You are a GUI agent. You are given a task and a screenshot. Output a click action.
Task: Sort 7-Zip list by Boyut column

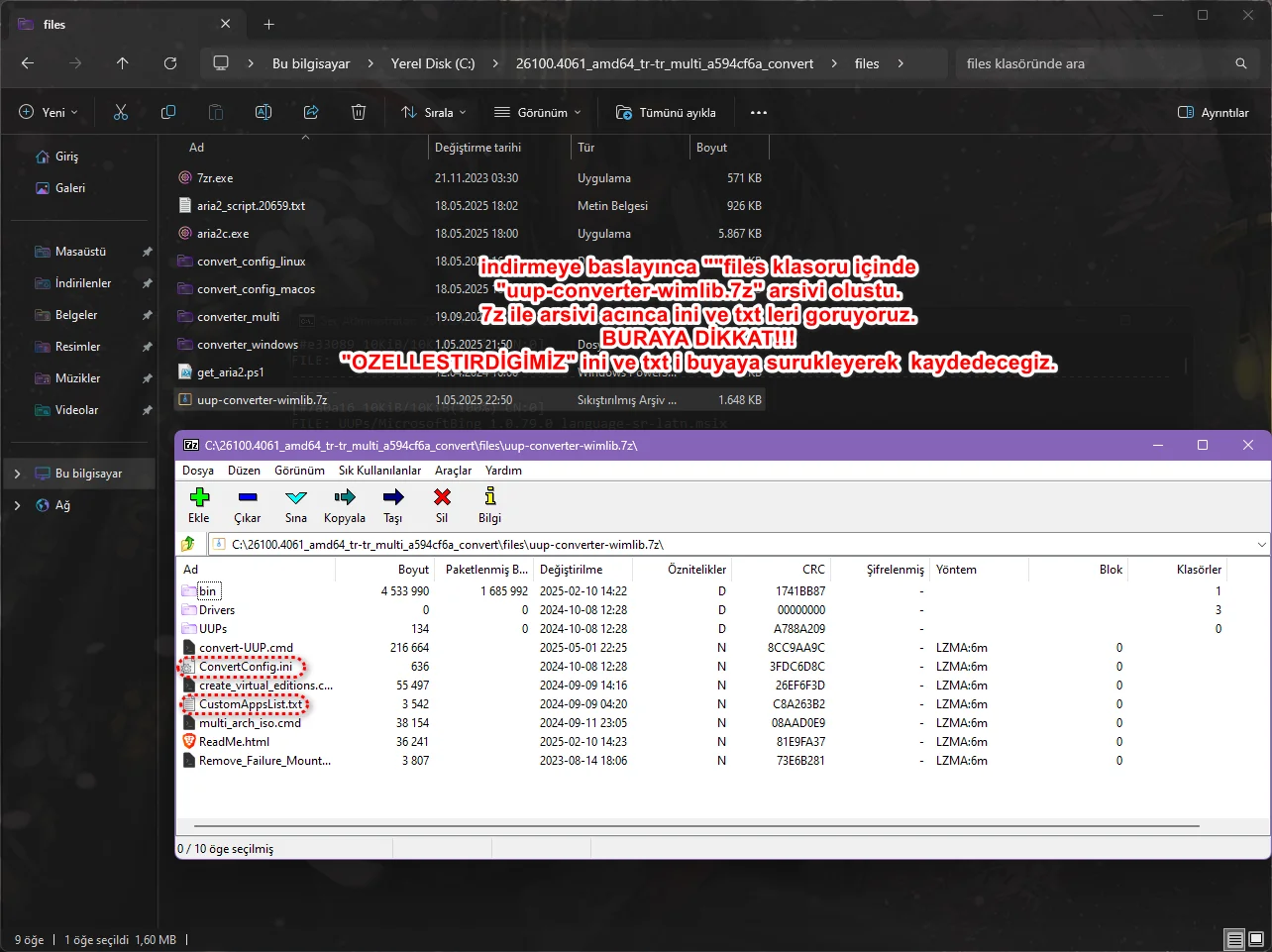point(385,570)
